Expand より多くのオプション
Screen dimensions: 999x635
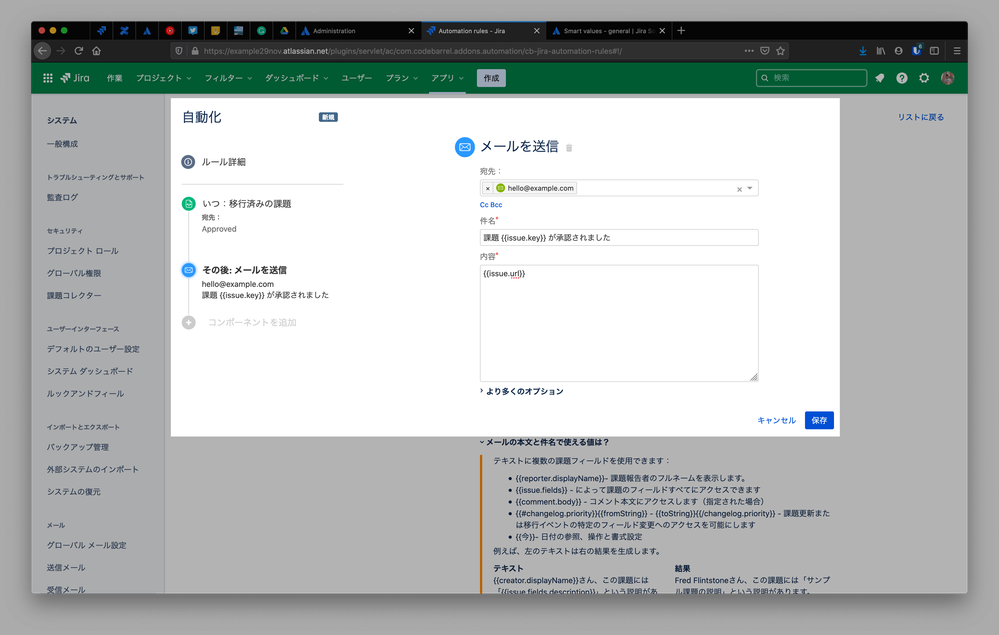[522, 391]
